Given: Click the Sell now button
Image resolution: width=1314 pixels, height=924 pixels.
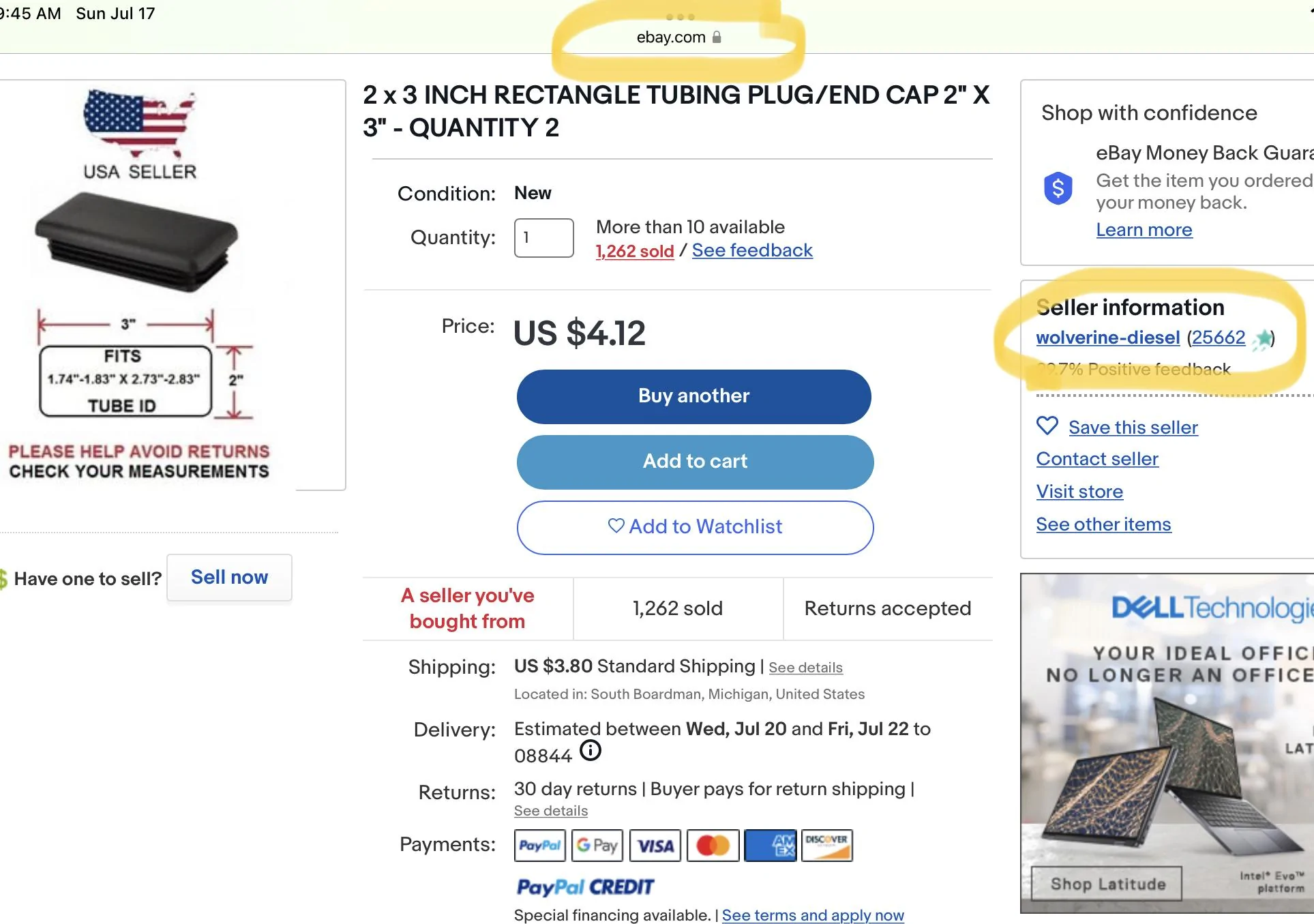Looking at the screenshot, I should pos(229,578).
